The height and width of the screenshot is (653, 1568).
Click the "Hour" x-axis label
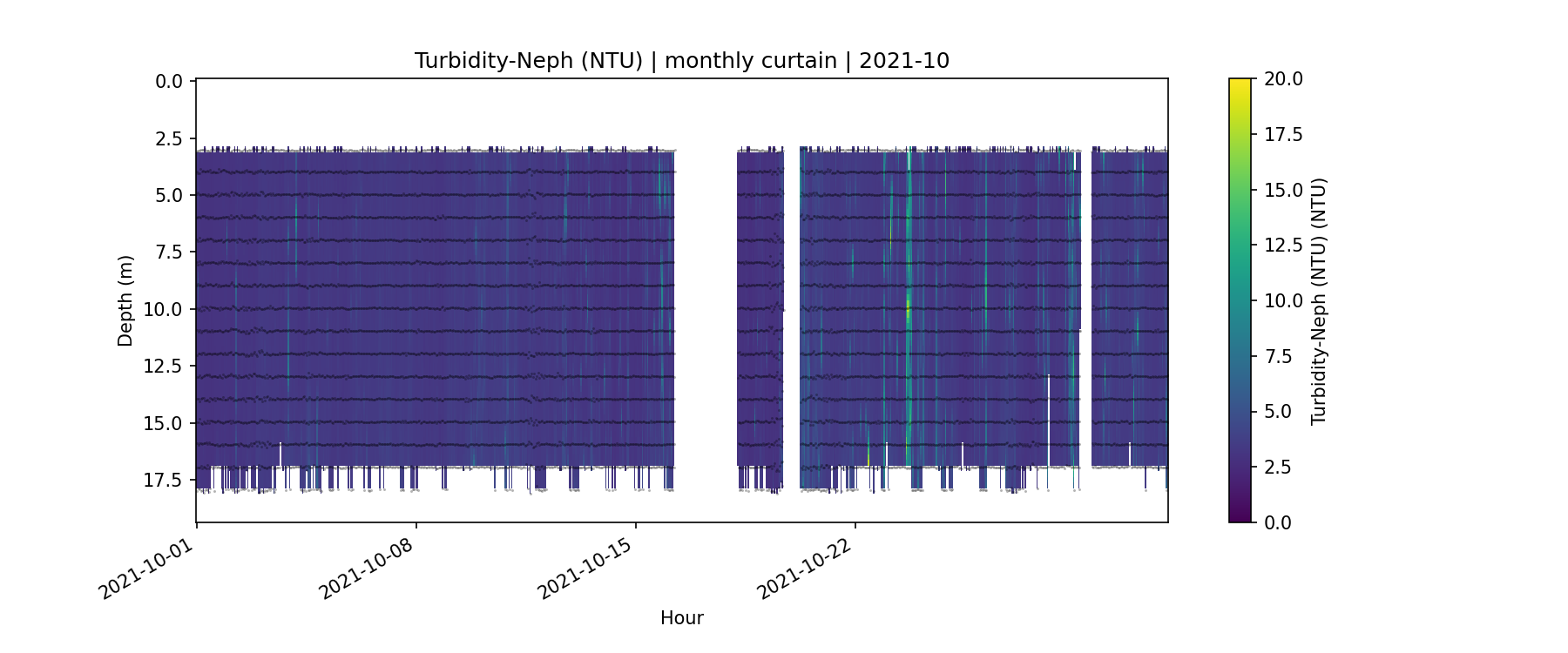(681, 618)
